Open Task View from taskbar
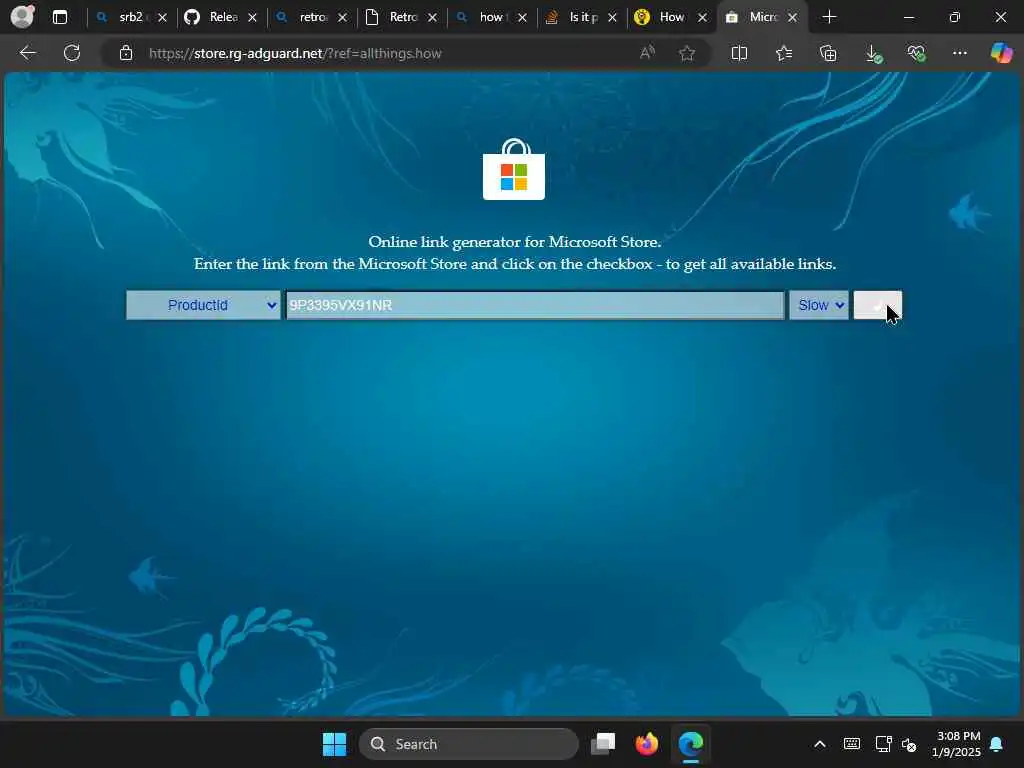This screenshot has height=768, width=1024. click(x=603, y=744)
